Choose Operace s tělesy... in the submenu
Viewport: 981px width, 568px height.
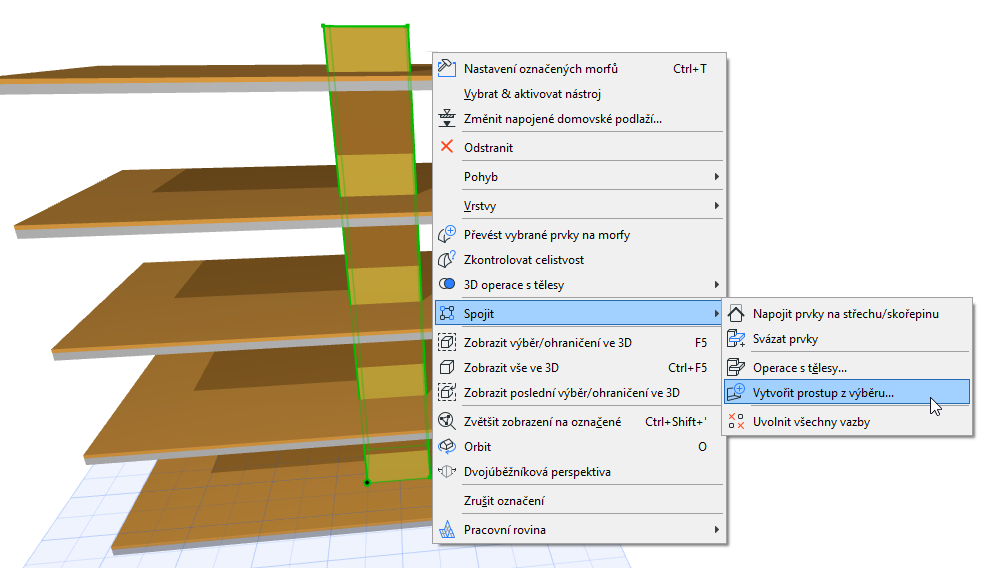[847, 367]
